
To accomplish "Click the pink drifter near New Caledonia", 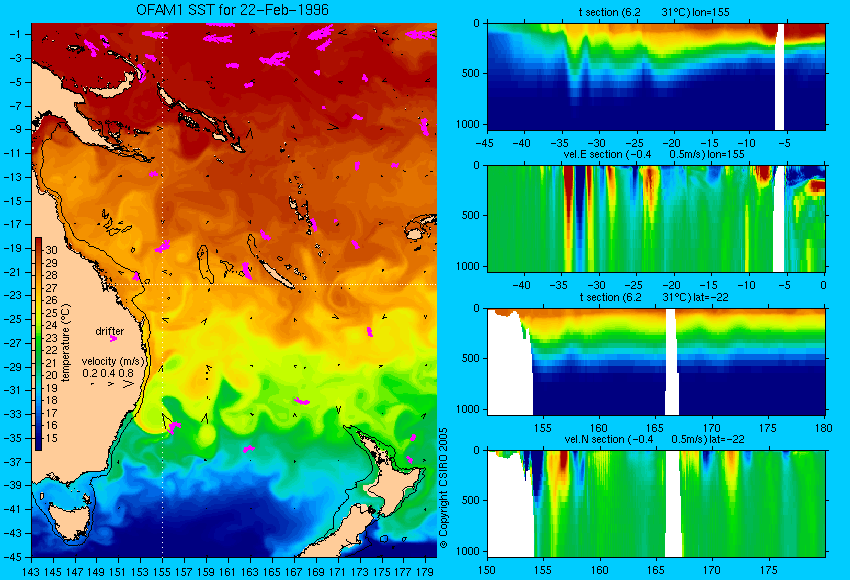I will [x=247, y=269].
